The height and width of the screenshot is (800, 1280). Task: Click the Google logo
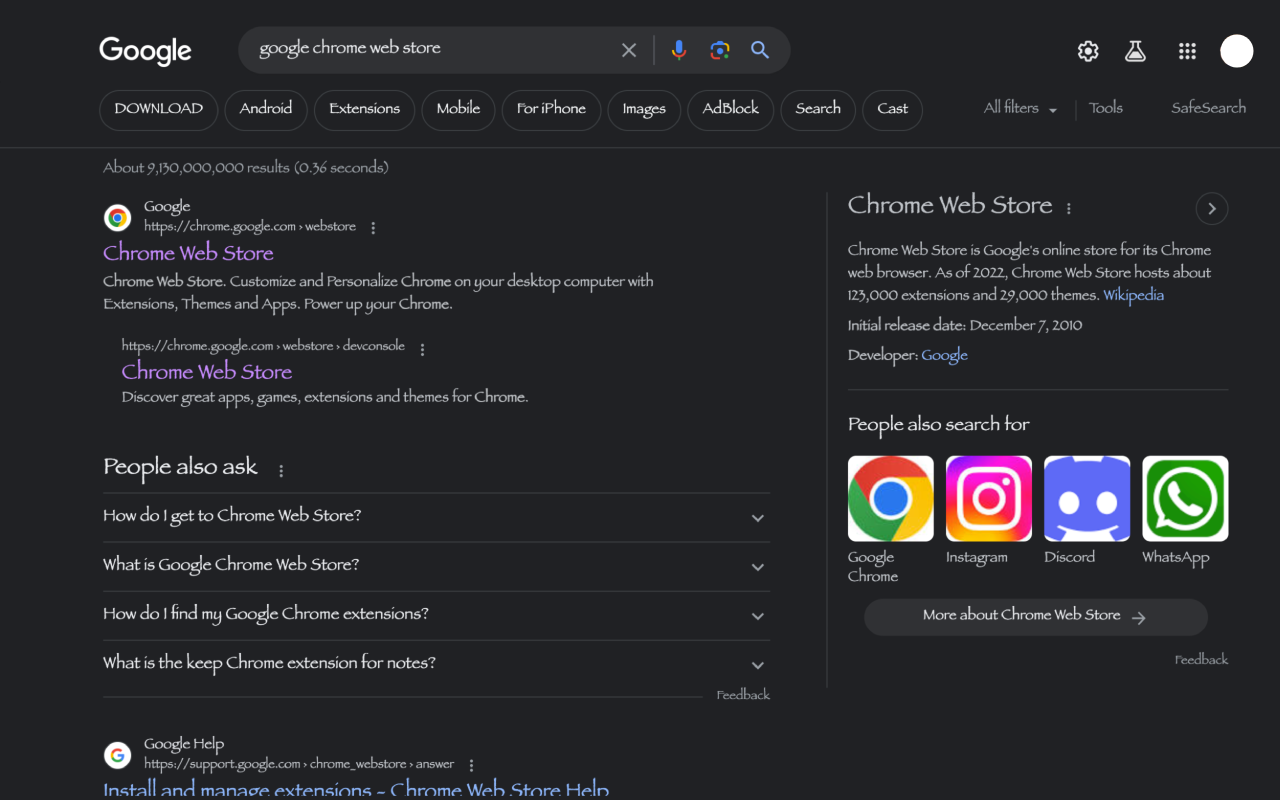145,50
